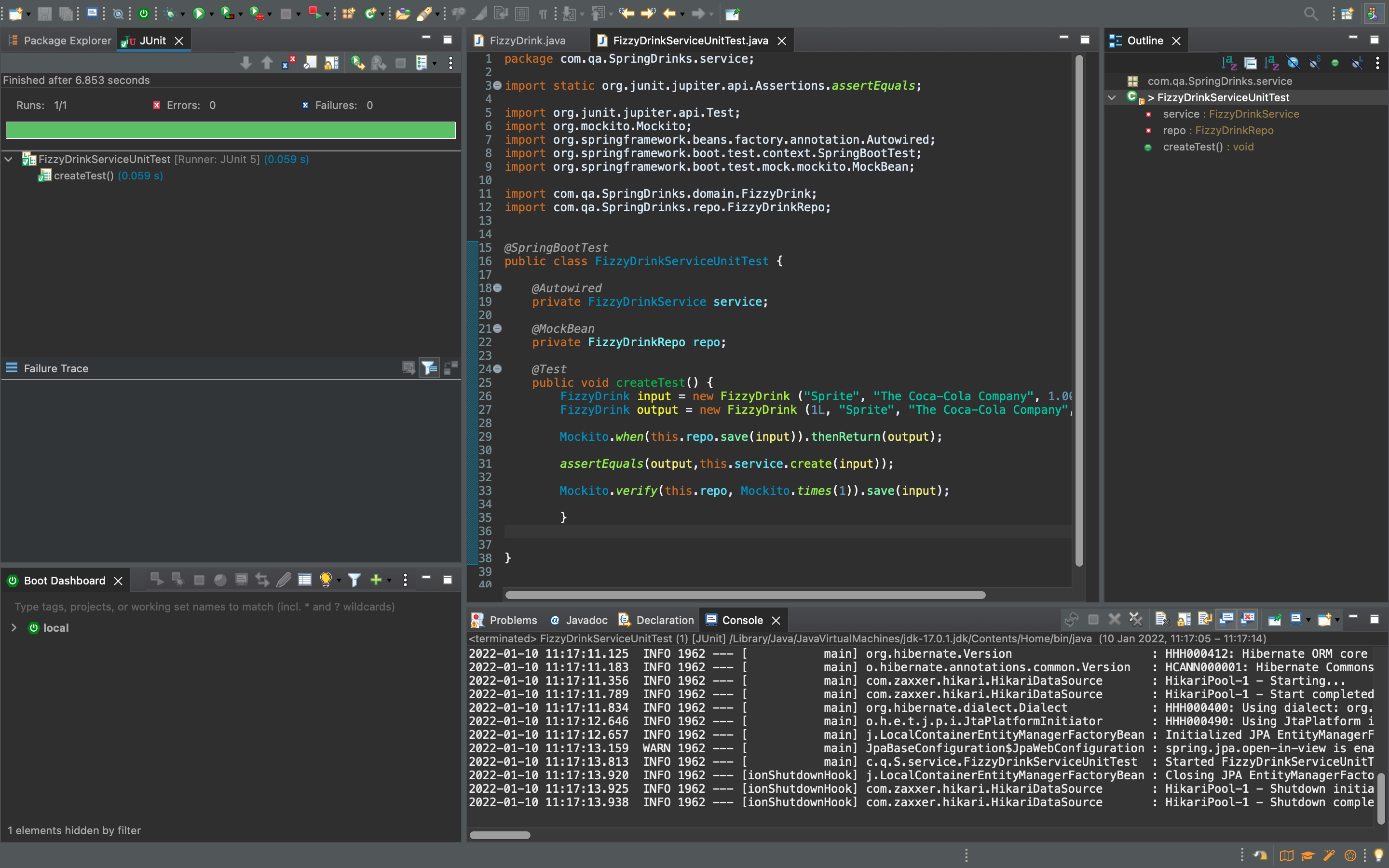Viewport: 1389px width, 868px height.
Task: Rerun the JUnit test
Action: tap(357, 63)
